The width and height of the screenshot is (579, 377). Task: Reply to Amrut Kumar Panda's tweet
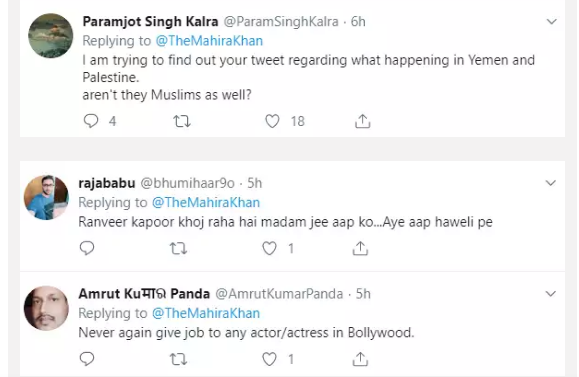87,359
